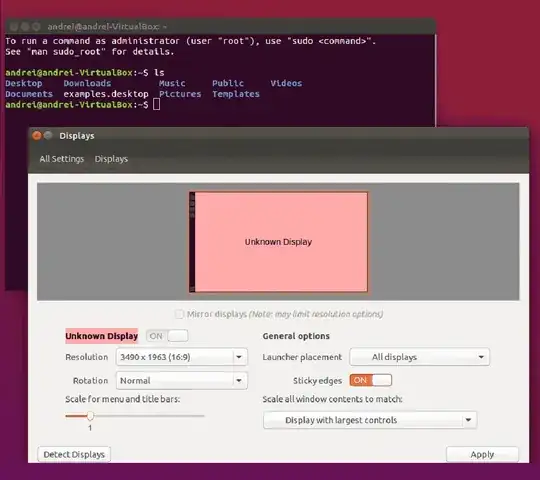Expand the All displays launcher placement dropdown
Viewport: 540px width, 480px height.
pos(419,357)
